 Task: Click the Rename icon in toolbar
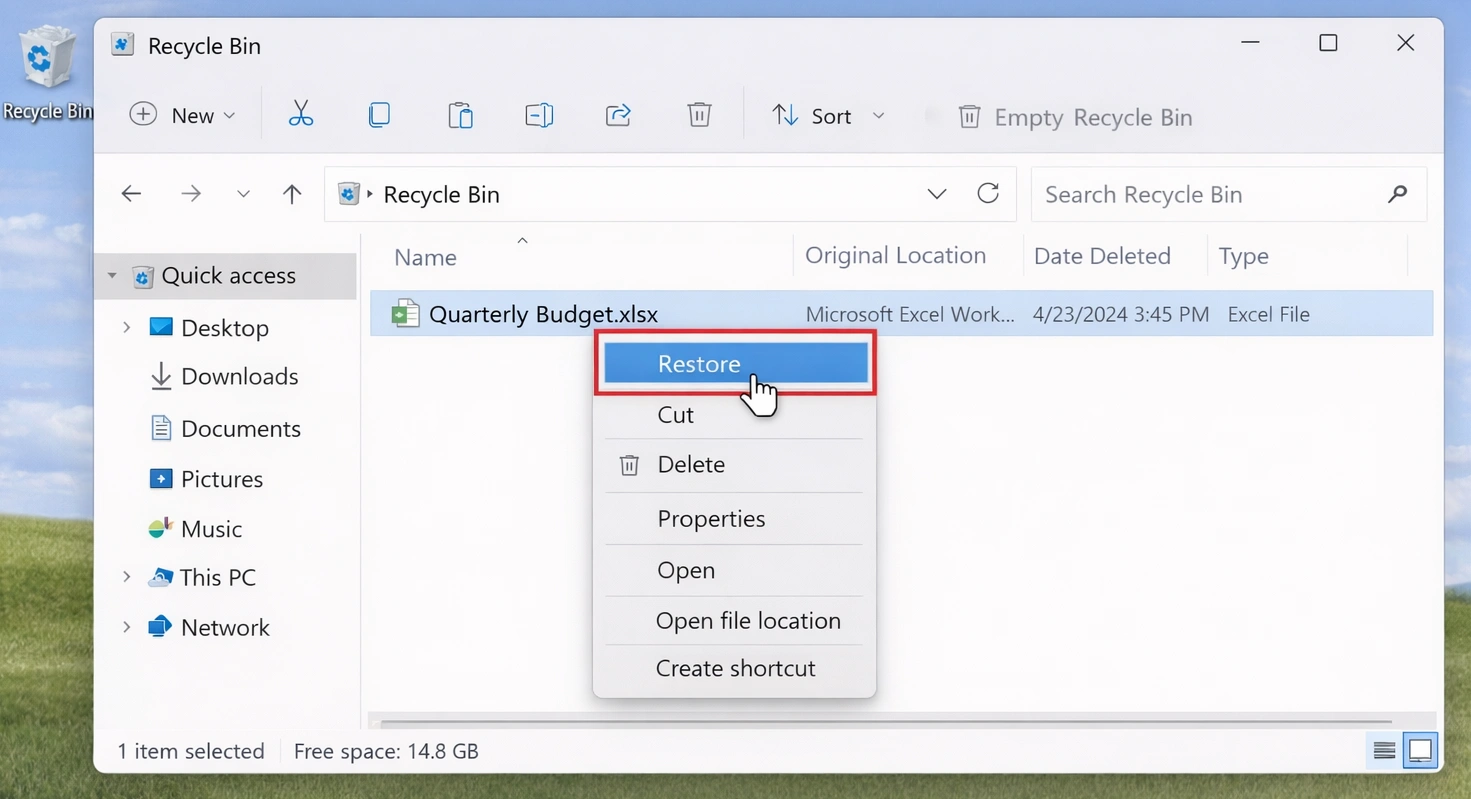tap(539, 115)
